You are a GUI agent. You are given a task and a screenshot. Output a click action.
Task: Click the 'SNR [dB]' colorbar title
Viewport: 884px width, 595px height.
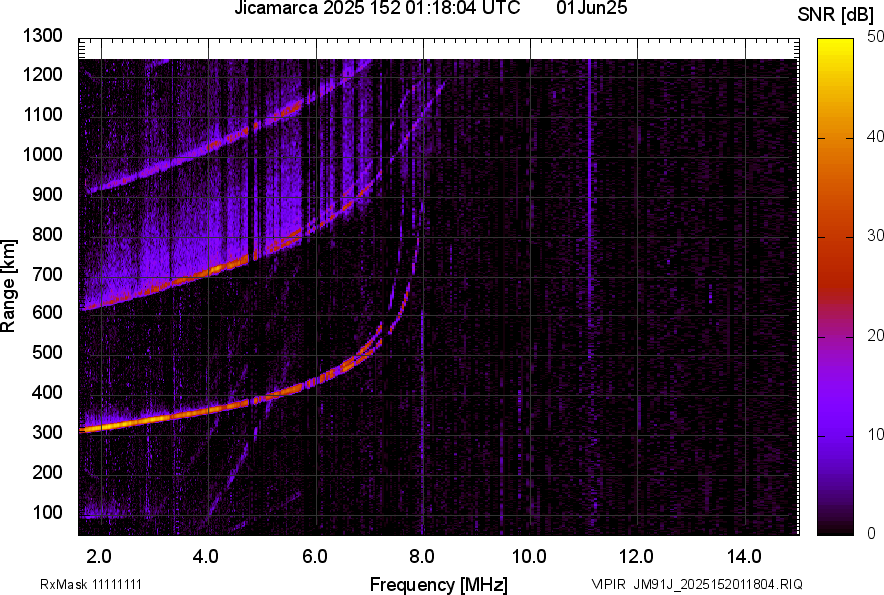click(x=836, y=15)
